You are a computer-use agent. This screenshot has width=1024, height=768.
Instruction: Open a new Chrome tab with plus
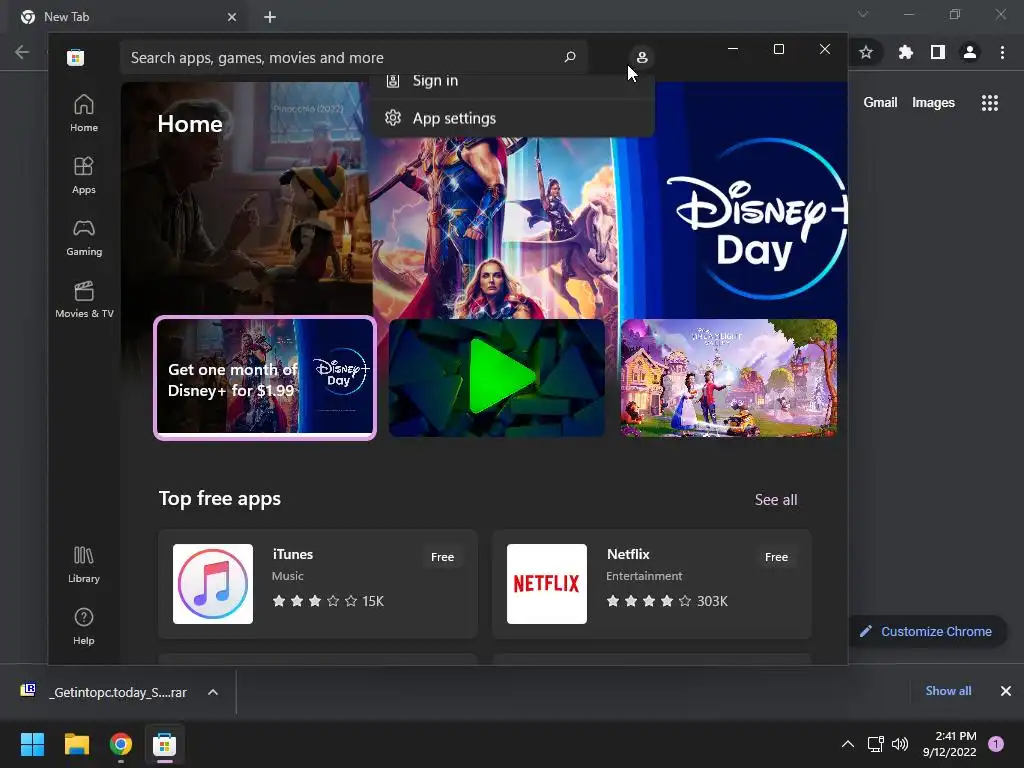coord(270,17)
